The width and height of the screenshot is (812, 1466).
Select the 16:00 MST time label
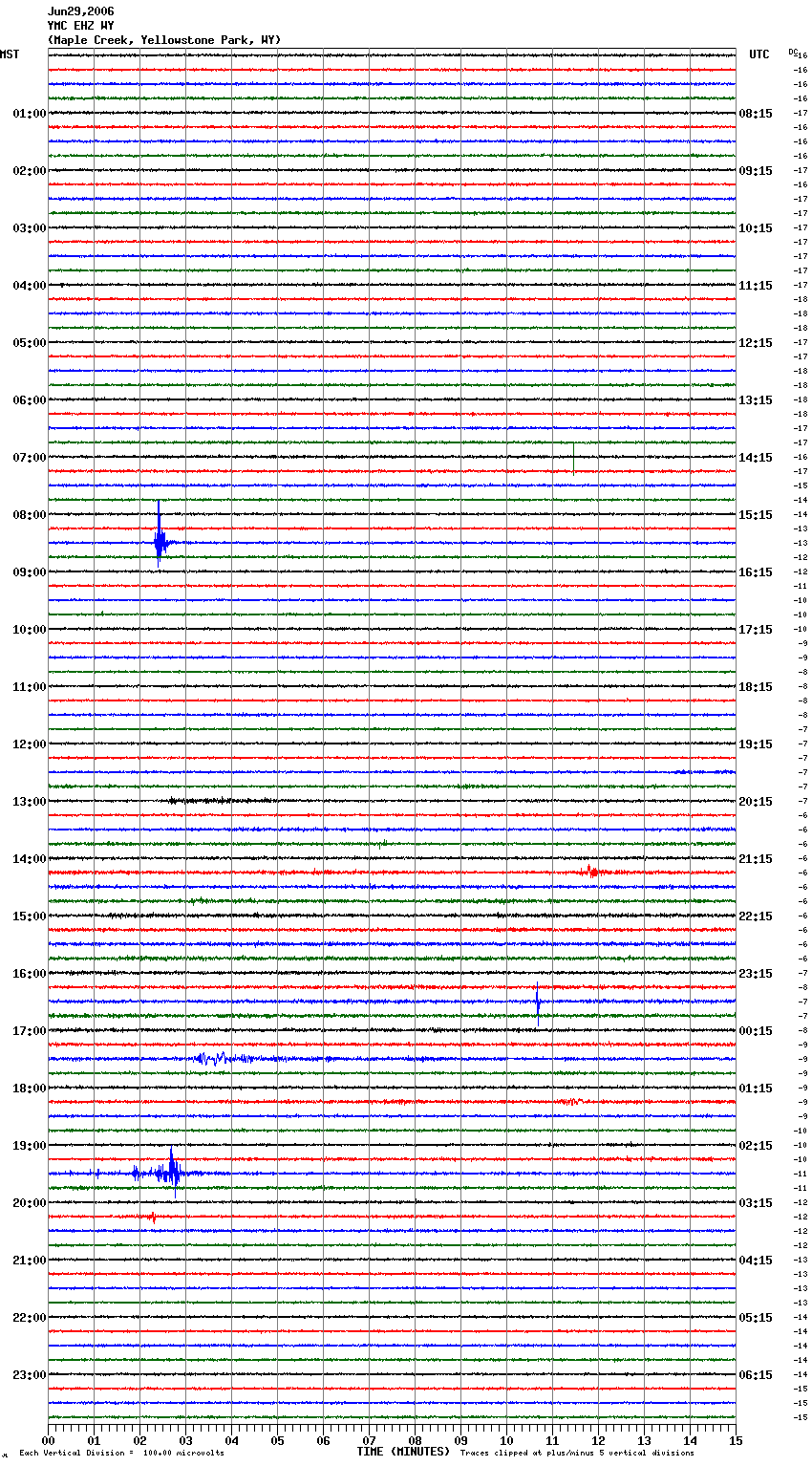[x=29, y=974]
